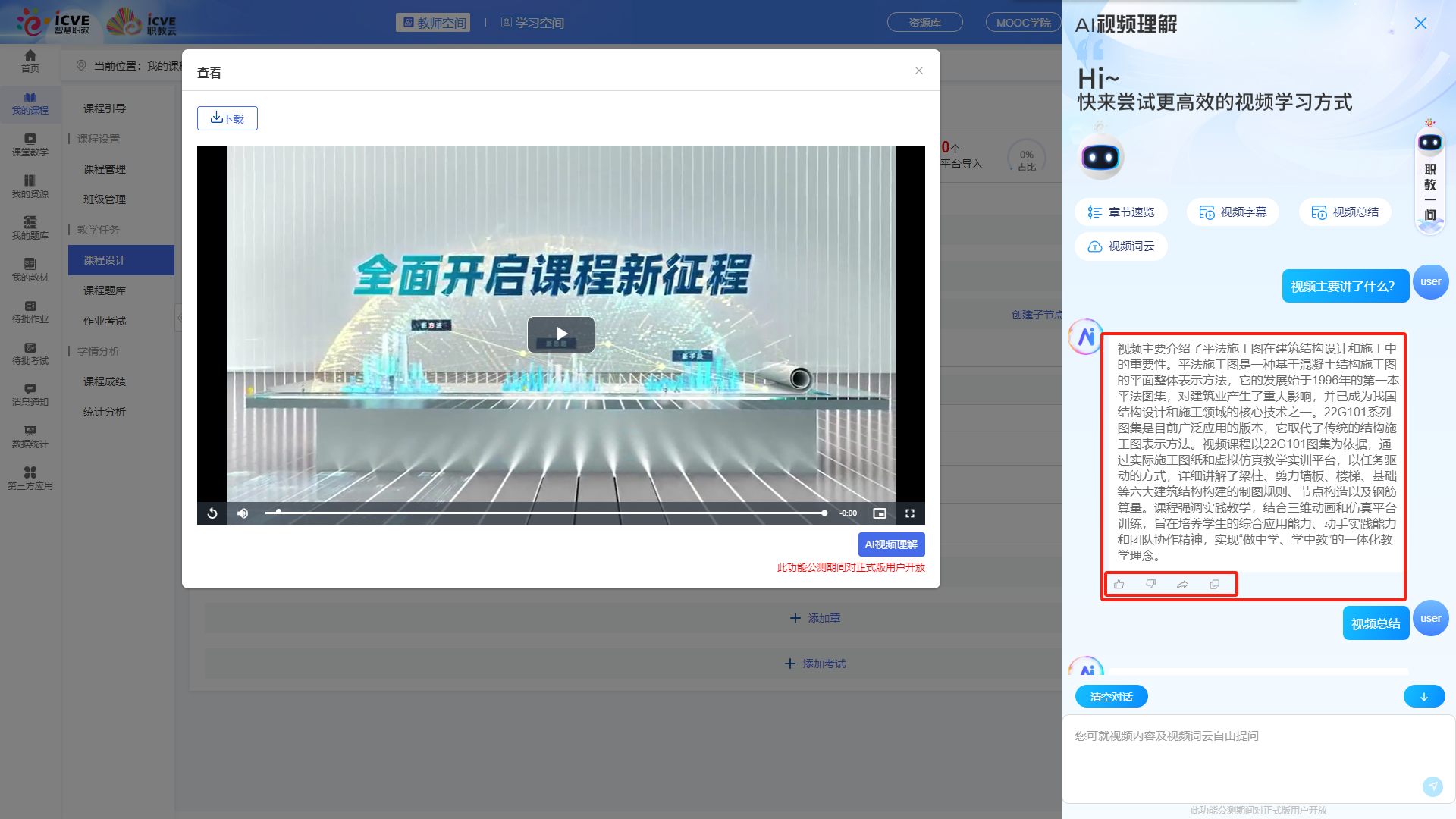Click the 下载 download button
1456x819 pixels.
pos(227,118)
